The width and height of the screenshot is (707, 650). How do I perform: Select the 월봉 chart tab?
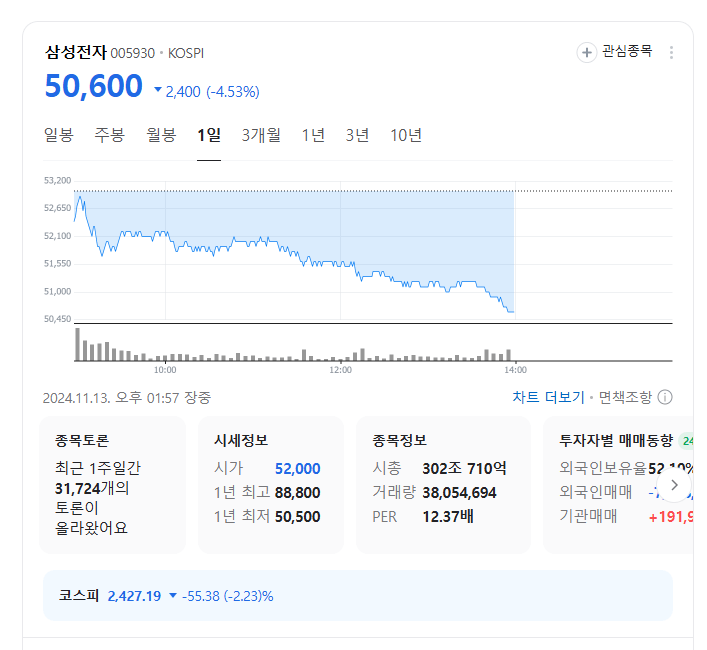click(161, 135)
